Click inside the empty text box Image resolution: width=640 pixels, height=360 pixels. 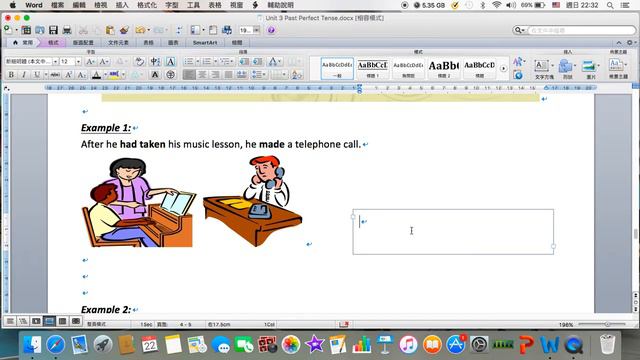click(x=453, y=232)
